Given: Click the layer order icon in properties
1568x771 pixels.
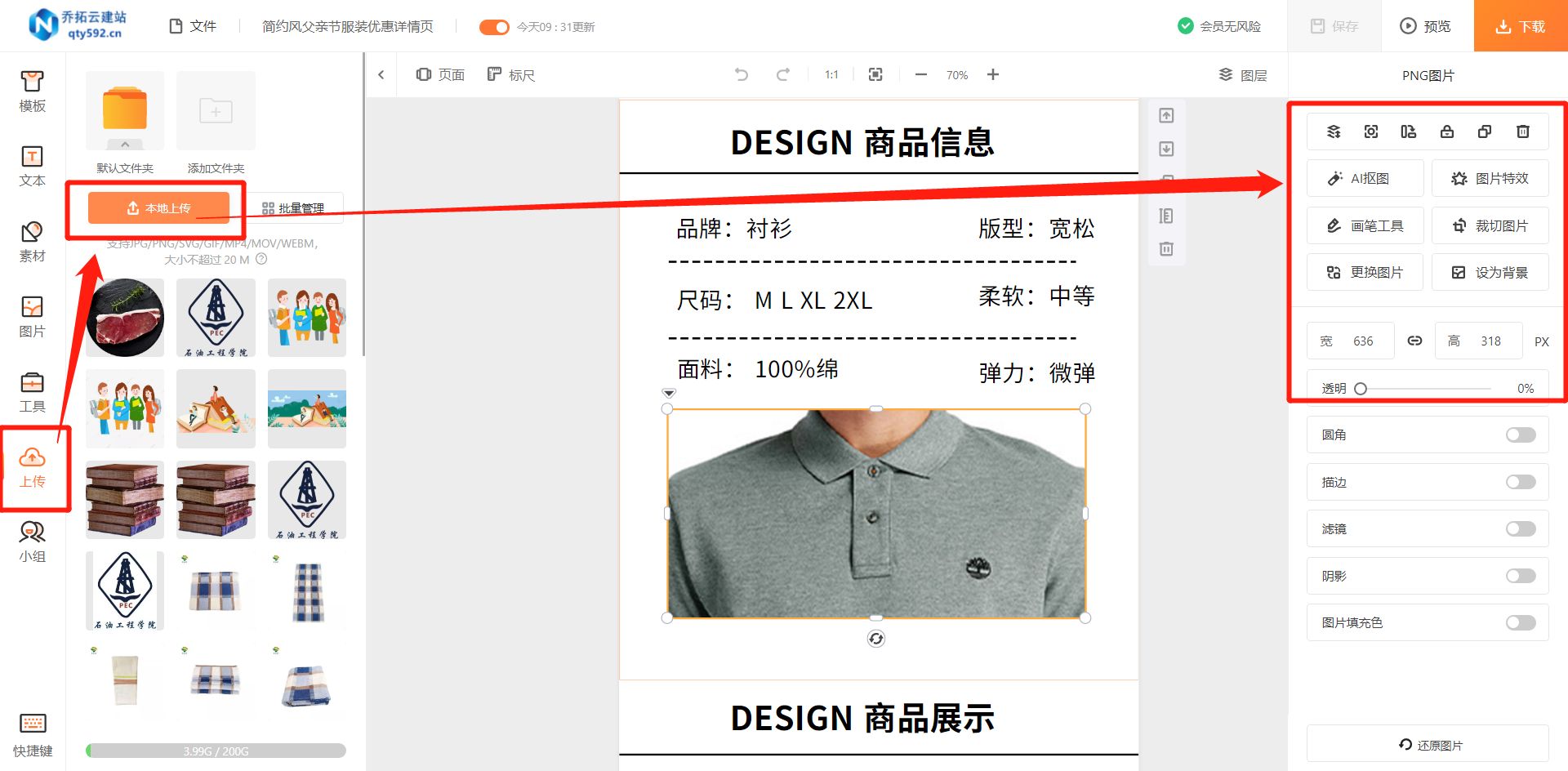Looking at the screenshot, I should [1334, 131].
